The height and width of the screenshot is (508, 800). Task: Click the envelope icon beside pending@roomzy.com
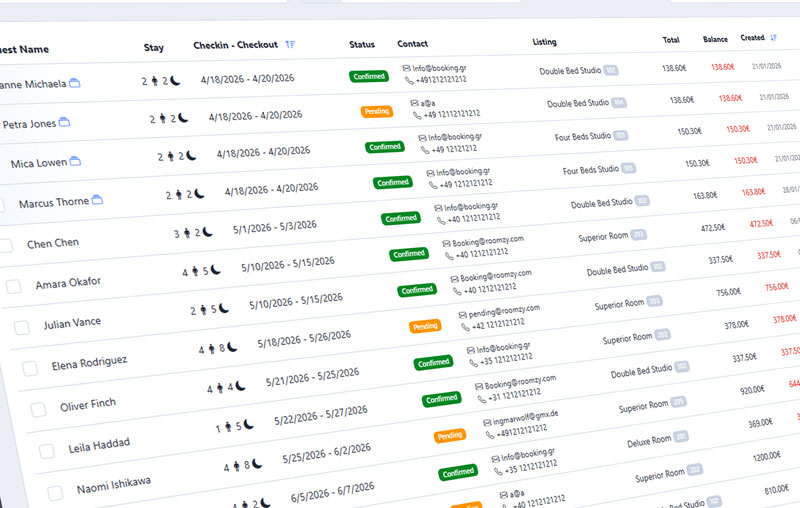coord(463,313)
